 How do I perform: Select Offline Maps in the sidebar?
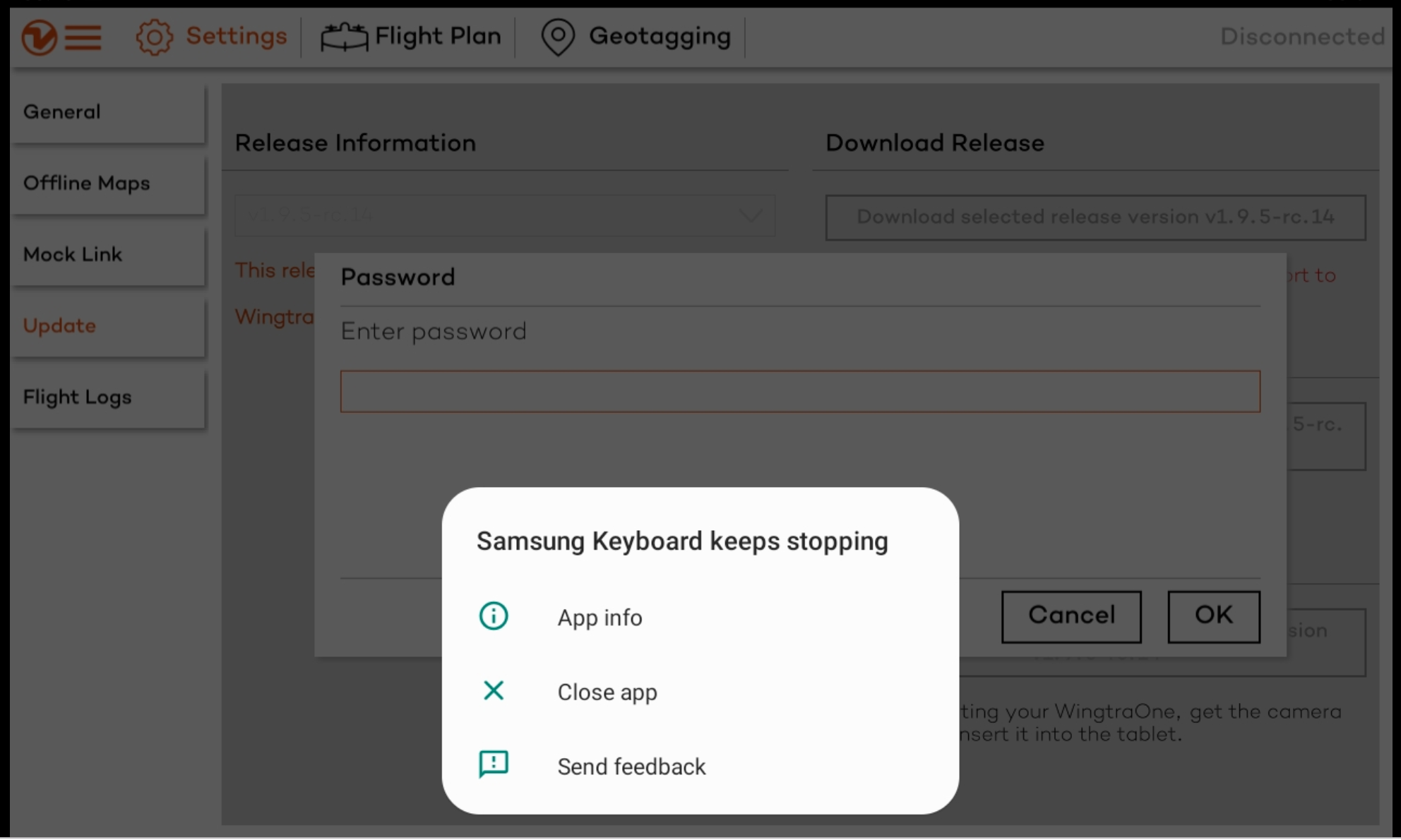coord(108,184)
